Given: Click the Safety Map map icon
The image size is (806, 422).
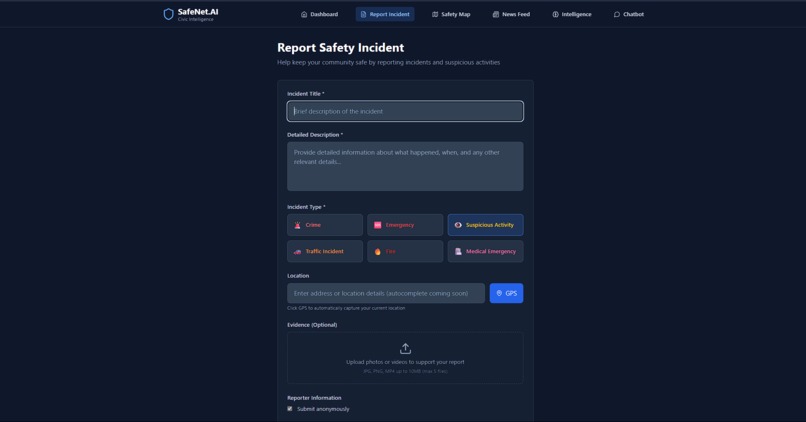Looking at the screenshot, I should coord(435,14).
